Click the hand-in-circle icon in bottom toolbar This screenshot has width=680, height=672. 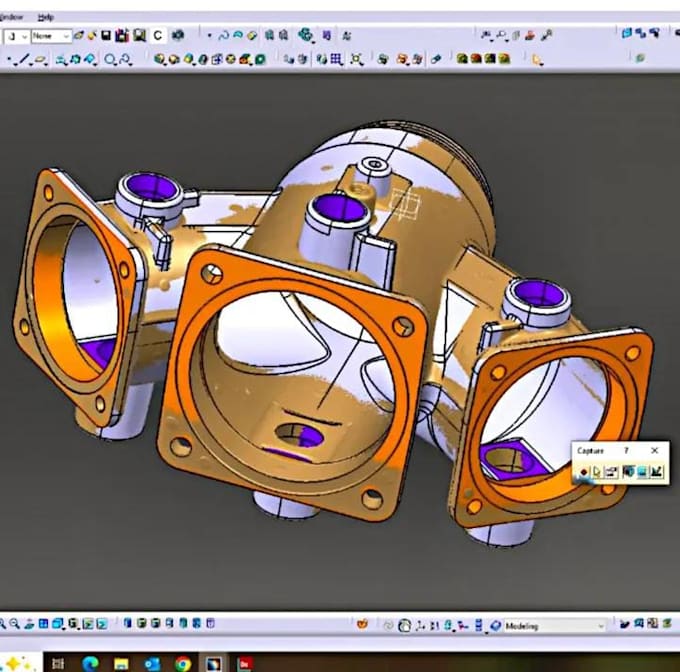(x=404, y=625)
